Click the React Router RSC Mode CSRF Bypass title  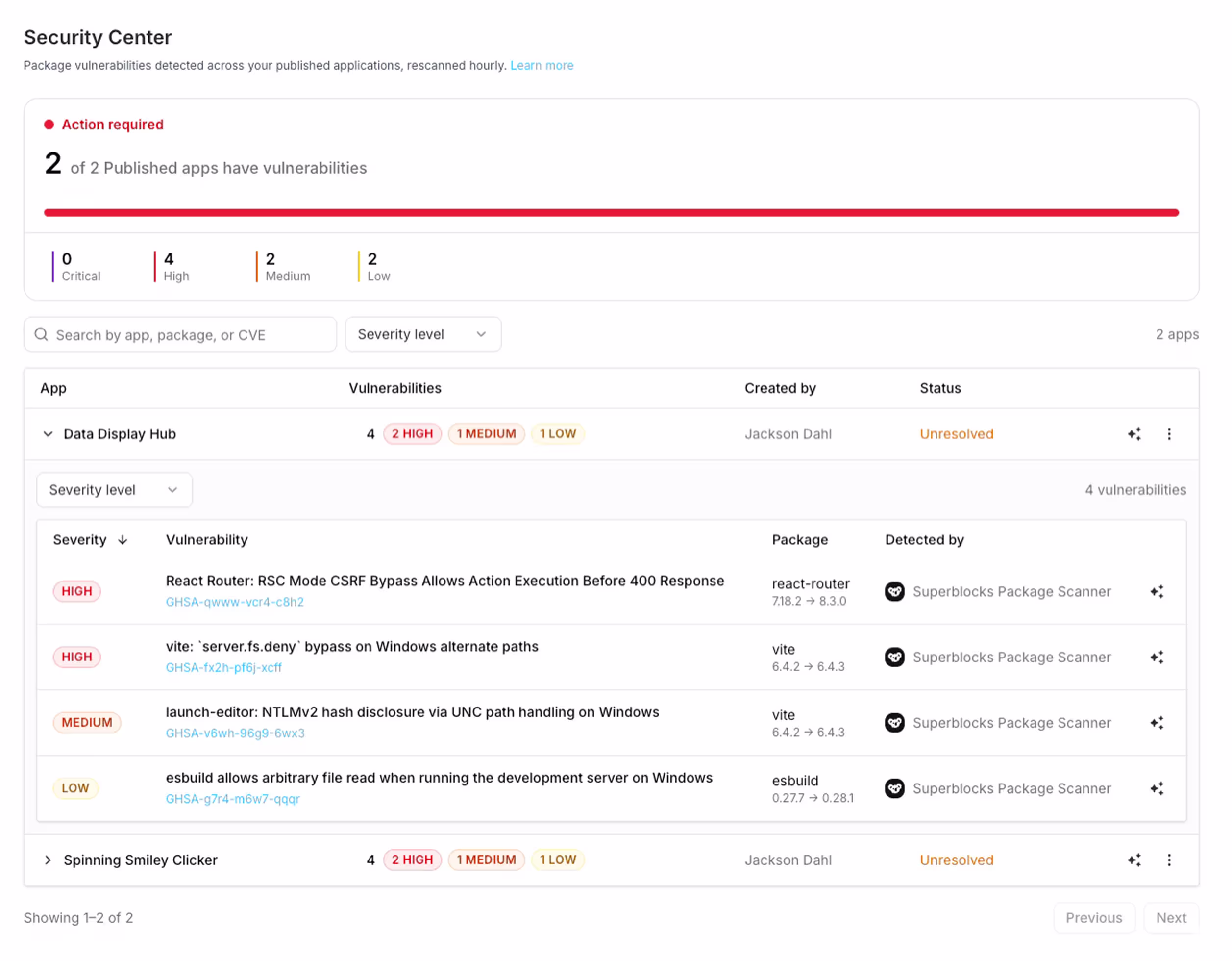tap(444, 581)
